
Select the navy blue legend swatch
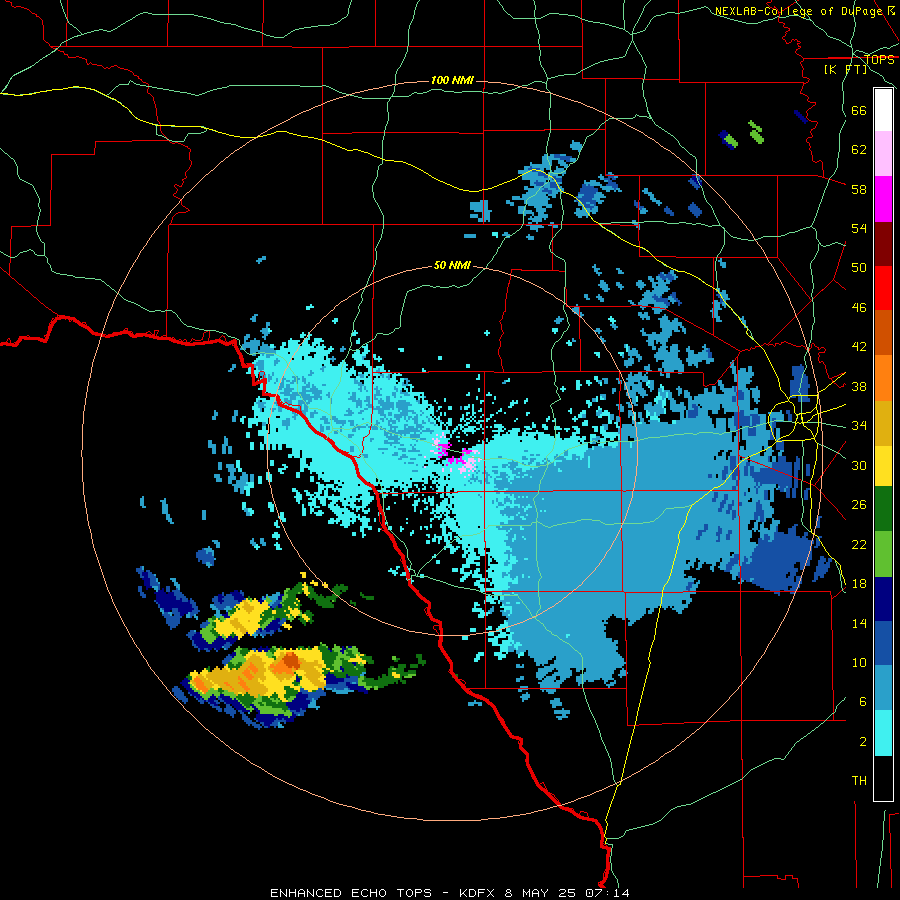pyautogui.click(x=883, y=599)
